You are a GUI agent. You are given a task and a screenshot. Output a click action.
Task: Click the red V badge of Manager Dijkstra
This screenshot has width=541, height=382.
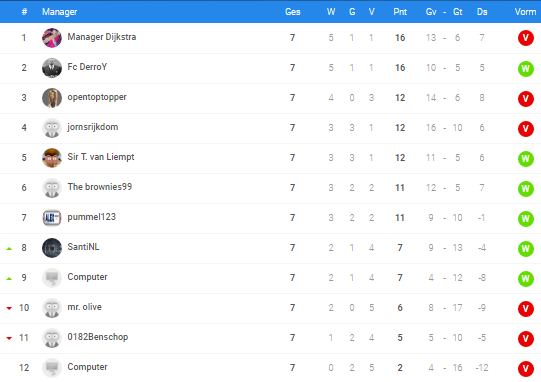point(525,38)
